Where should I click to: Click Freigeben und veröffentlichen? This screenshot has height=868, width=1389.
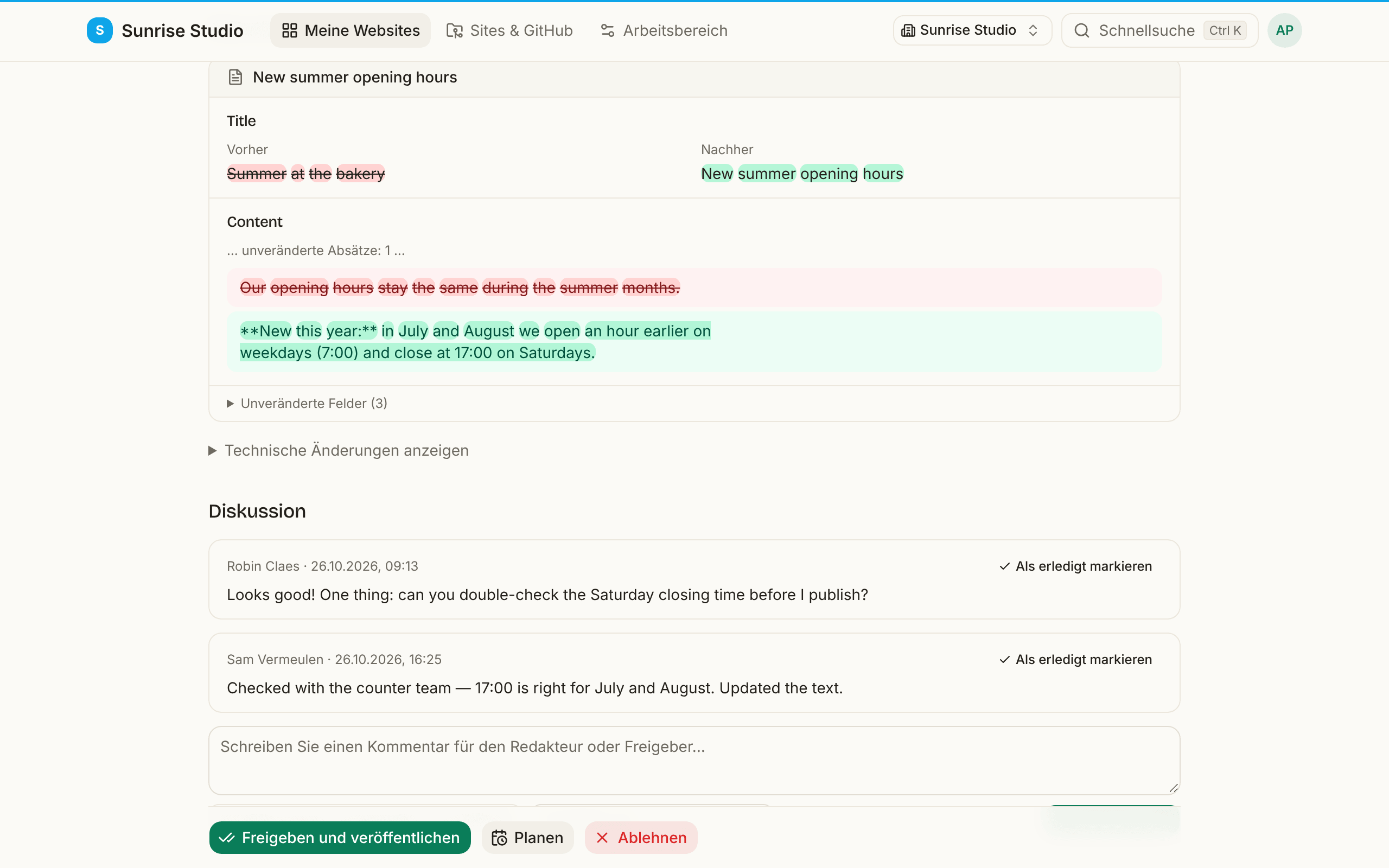(340, 838)
